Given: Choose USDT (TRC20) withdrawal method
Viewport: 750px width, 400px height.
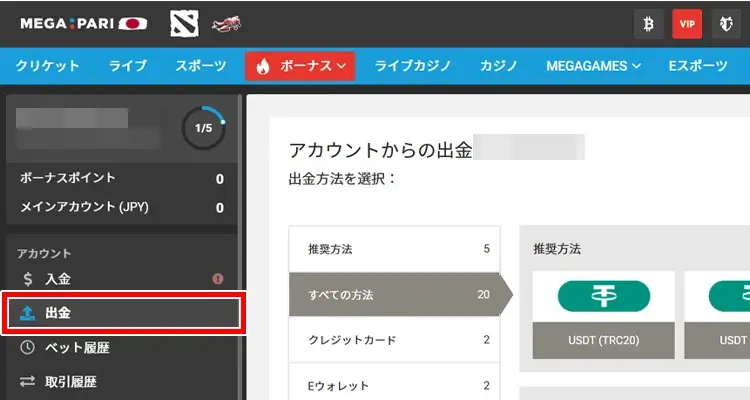Looking at the screenshot, I should [x=604, y=315].
